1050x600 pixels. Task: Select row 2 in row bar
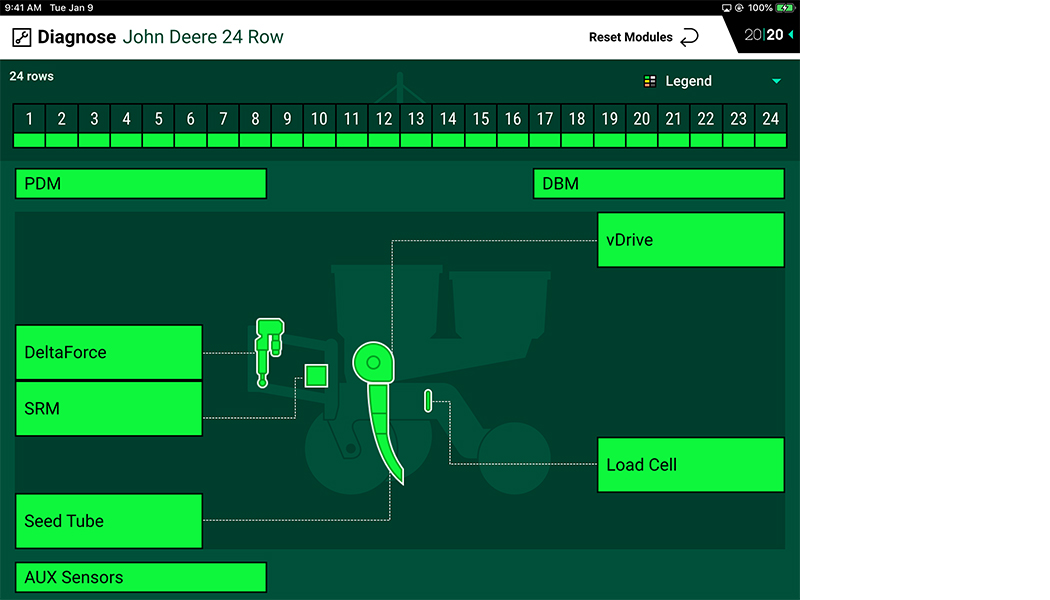pos(62,126)
